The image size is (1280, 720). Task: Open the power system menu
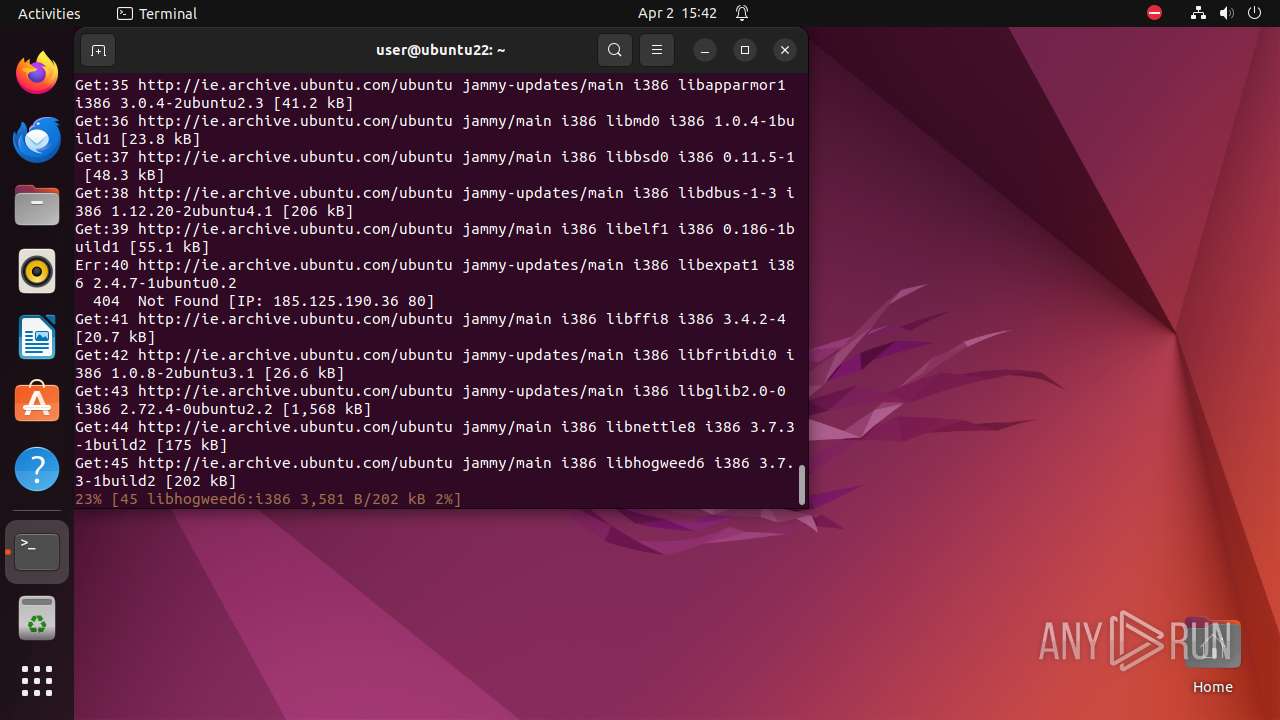point(1254,13)
